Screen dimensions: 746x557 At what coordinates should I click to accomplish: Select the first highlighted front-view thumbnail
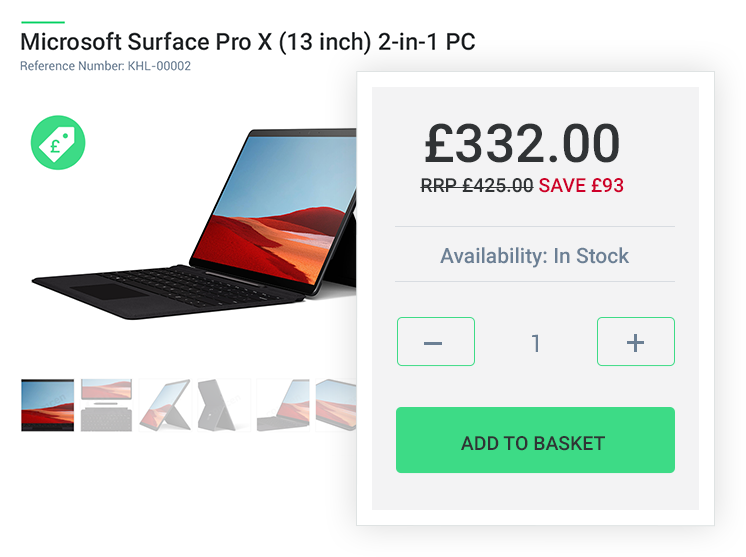(x=48, y=405)
